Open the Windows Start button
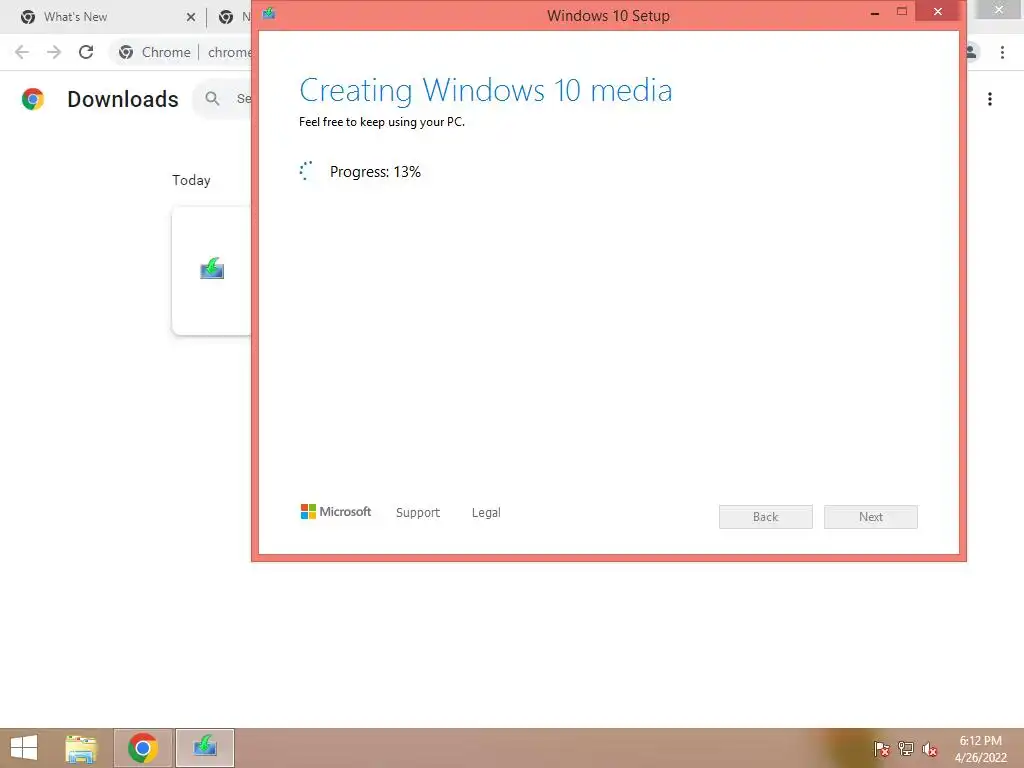Screen dimensions: 1024x768 tap(24, 748)
